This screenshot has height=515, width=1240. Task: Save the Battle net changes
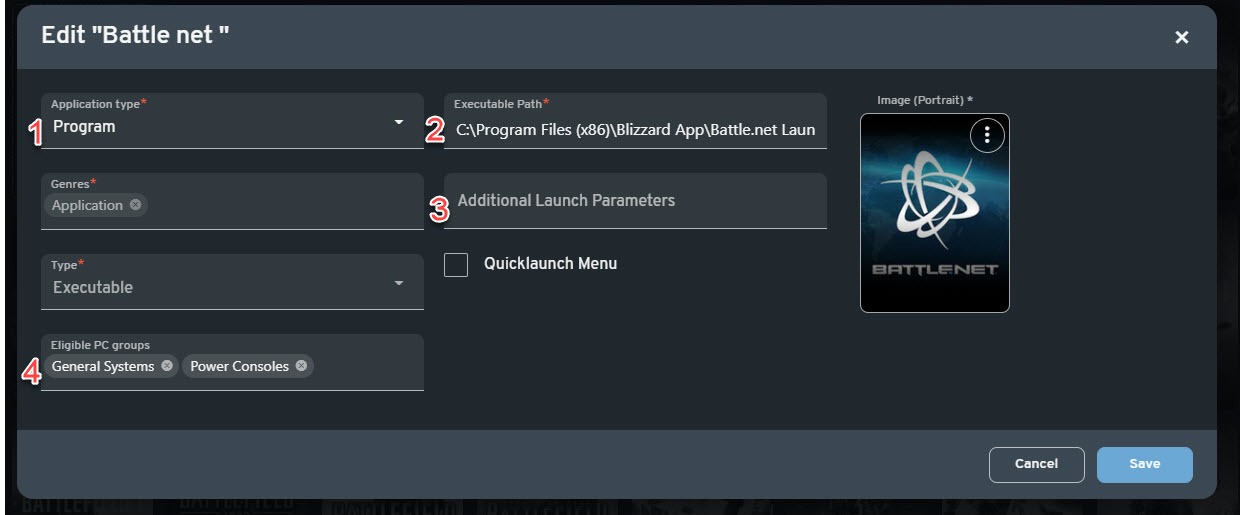pyautogui.click(x=1144, y=464)
